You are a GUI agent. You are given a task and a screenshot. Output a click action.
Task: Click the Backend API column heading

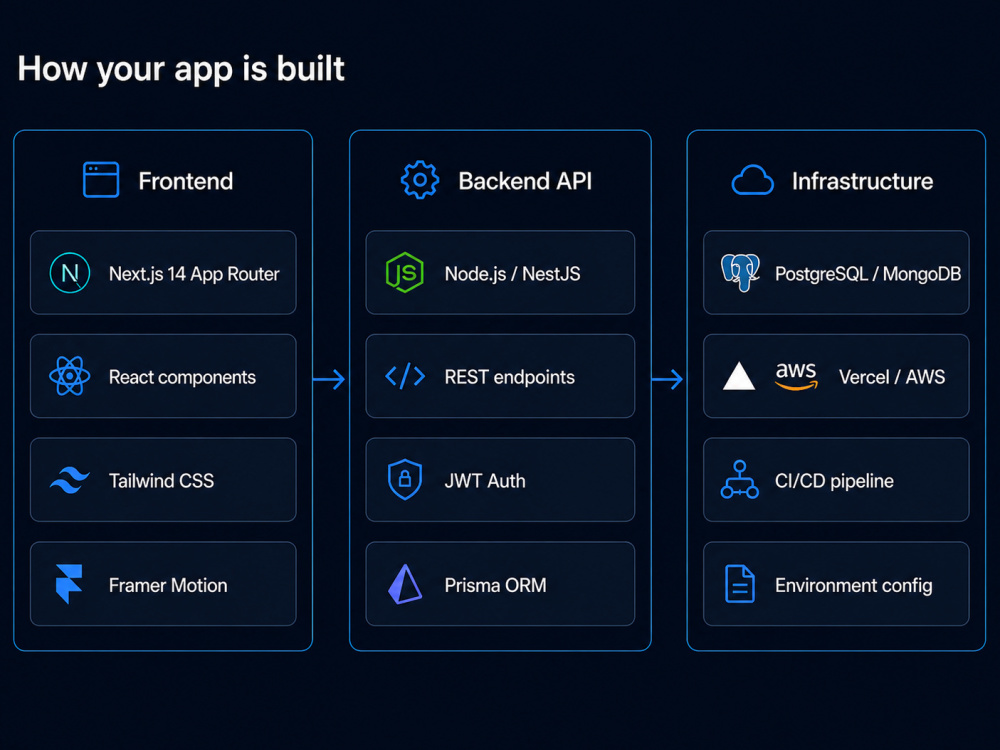(x=525, y=181)
